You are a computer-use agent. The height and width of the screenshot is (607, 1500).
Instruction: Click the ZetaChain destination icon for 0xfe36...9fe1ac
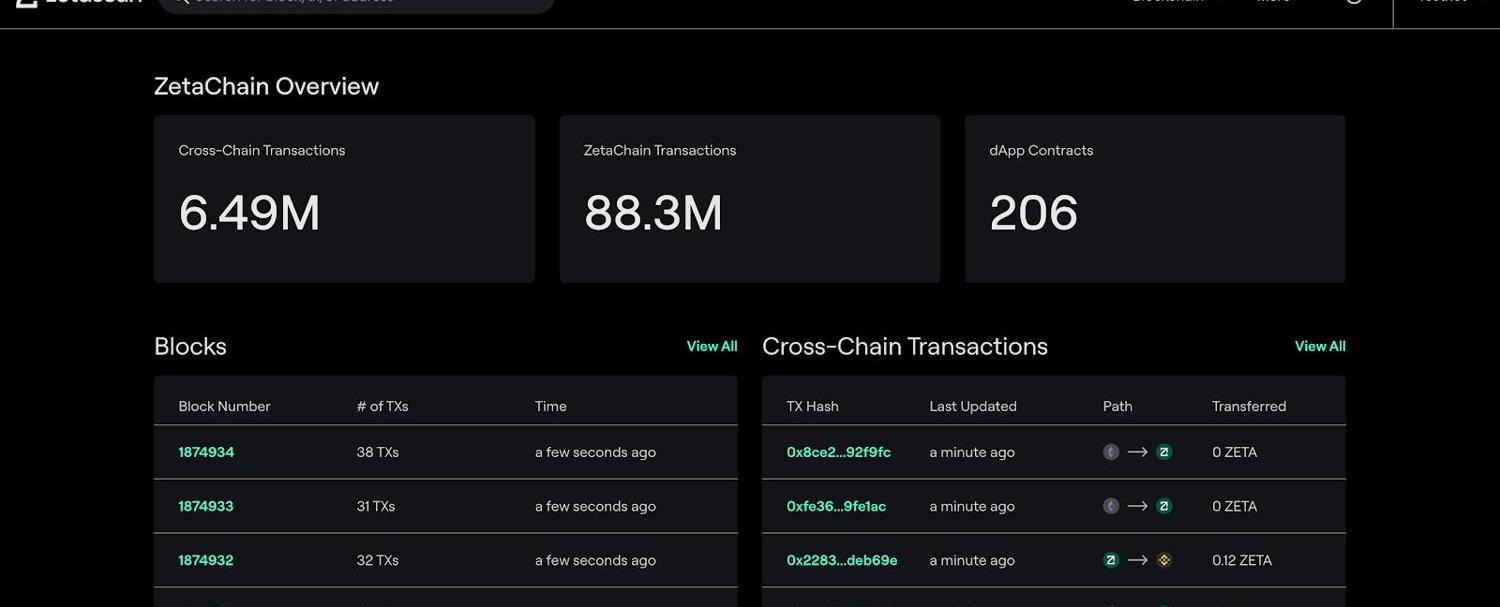tap(1164, 506)
